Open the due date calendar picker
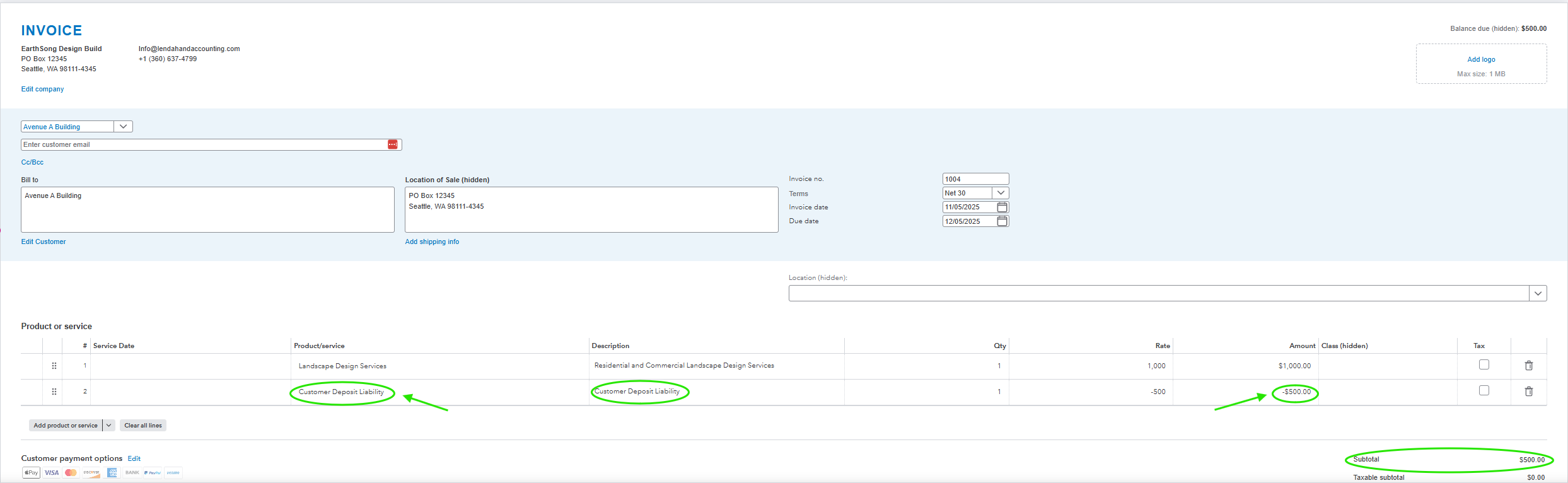The image size is (1568, 483). pos(1002,221)
